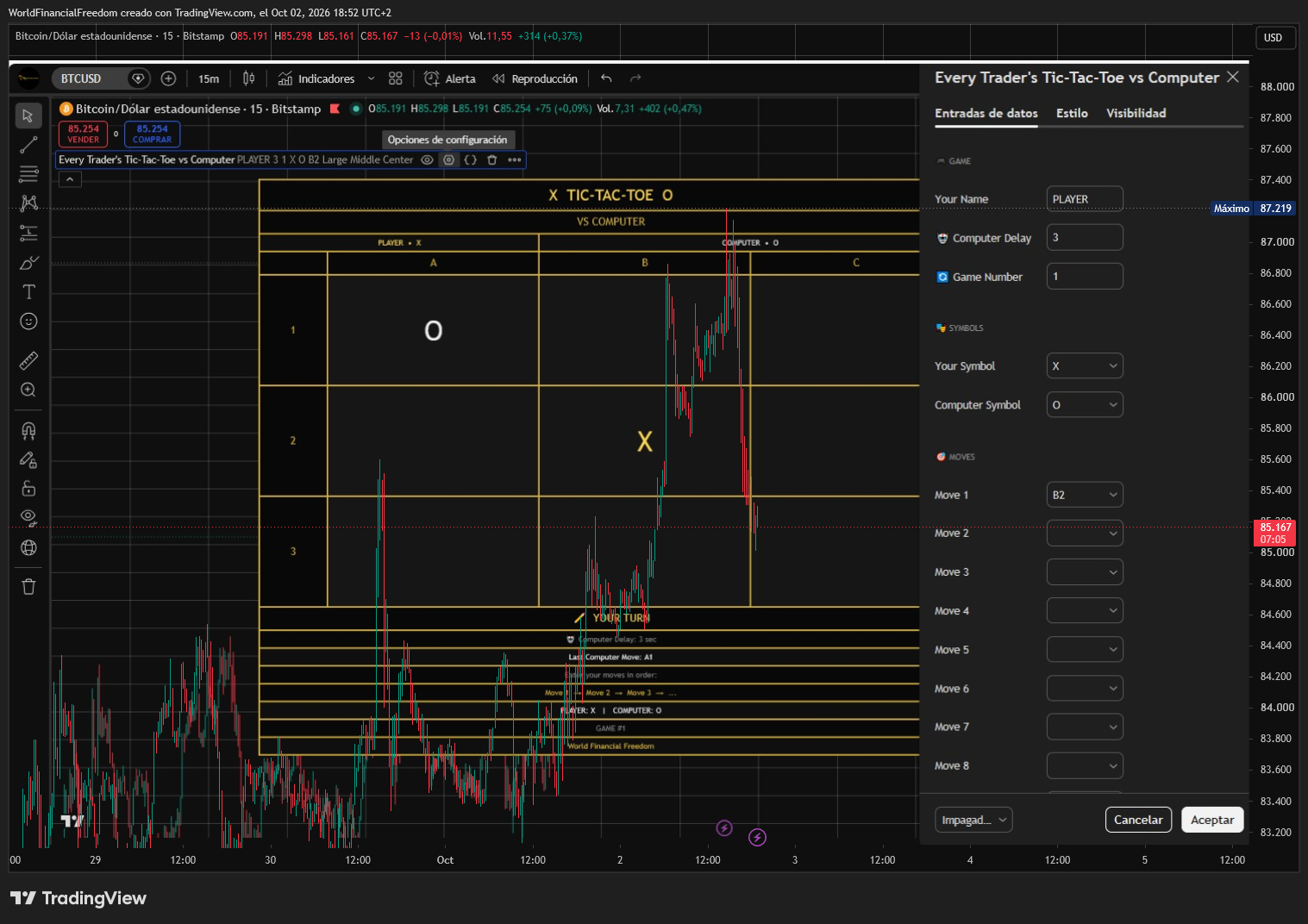Open the Impagad... defaults dropdown
The height and width of the screenshot is (924, 1308).
coord(973,820)
